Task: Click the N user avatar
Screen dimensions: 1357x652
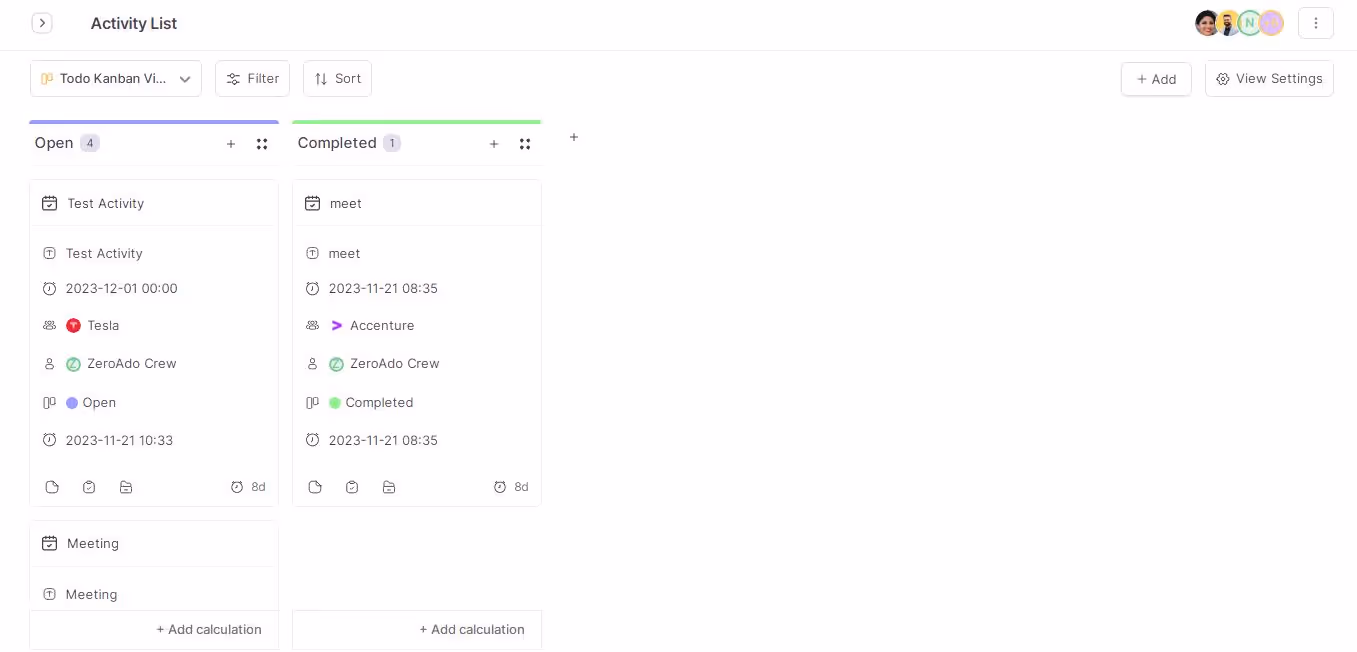Action: tap(1250, 23)
